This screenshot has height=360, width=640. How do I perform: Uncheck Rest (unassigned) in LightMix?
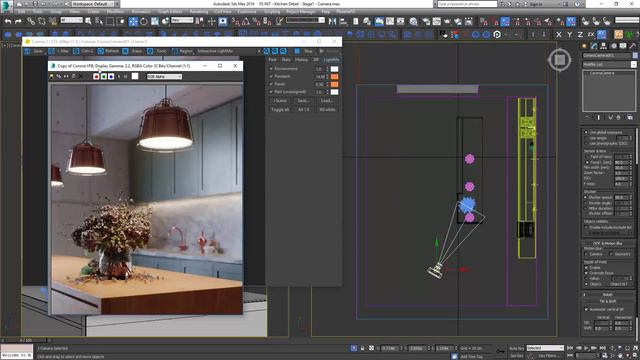coord(271,92)
